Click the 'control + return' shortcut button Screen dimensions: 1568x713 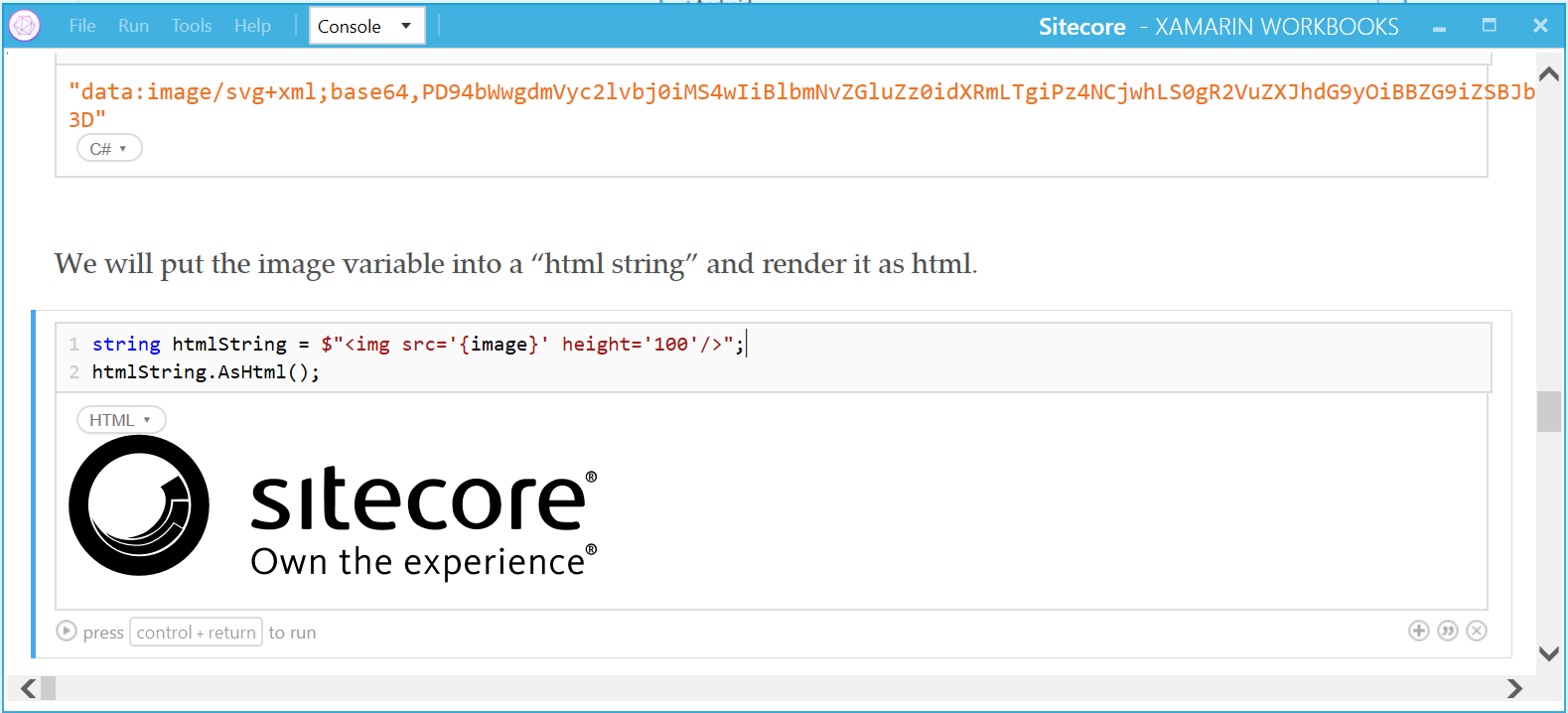[x=196, y=633]
